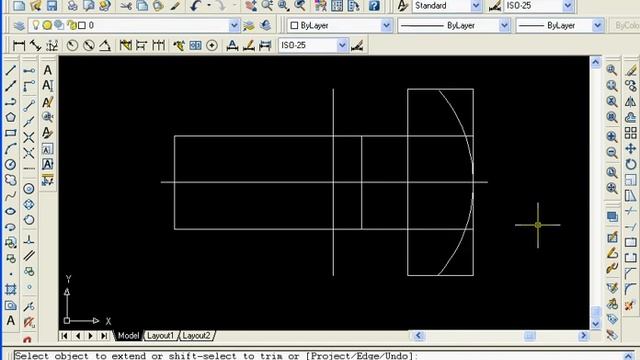Screen dimensions: 640x360
Task: Open the Help question mark icon
Action: tap(373, 6)
